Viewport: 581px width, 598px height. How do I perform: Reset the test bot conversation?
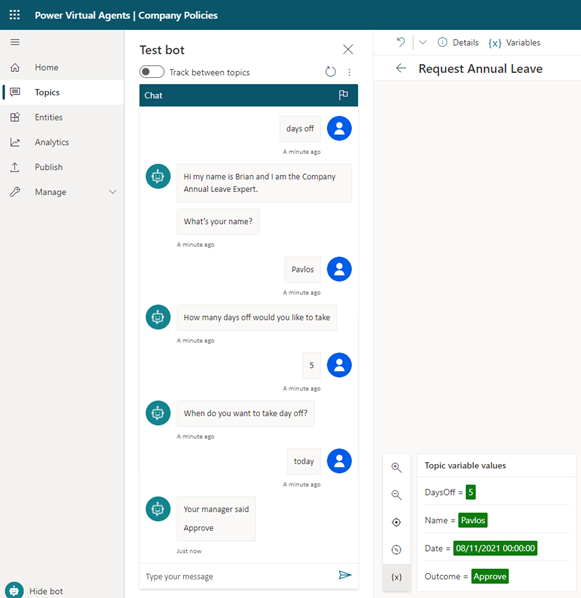(x=330, y=72)
